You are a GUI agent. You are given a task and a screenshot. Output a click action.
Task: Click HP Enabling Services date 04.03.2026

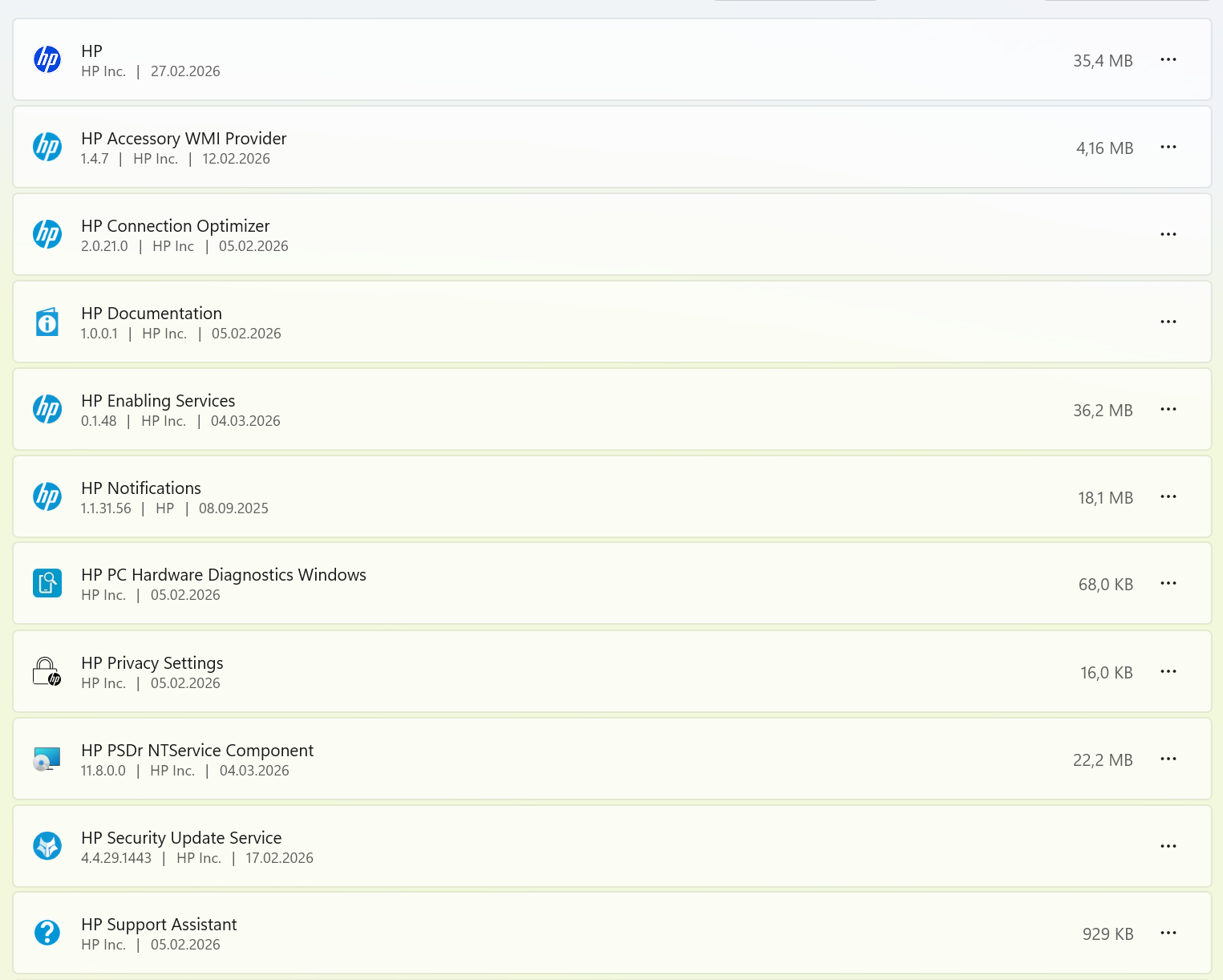pos(245,421)
